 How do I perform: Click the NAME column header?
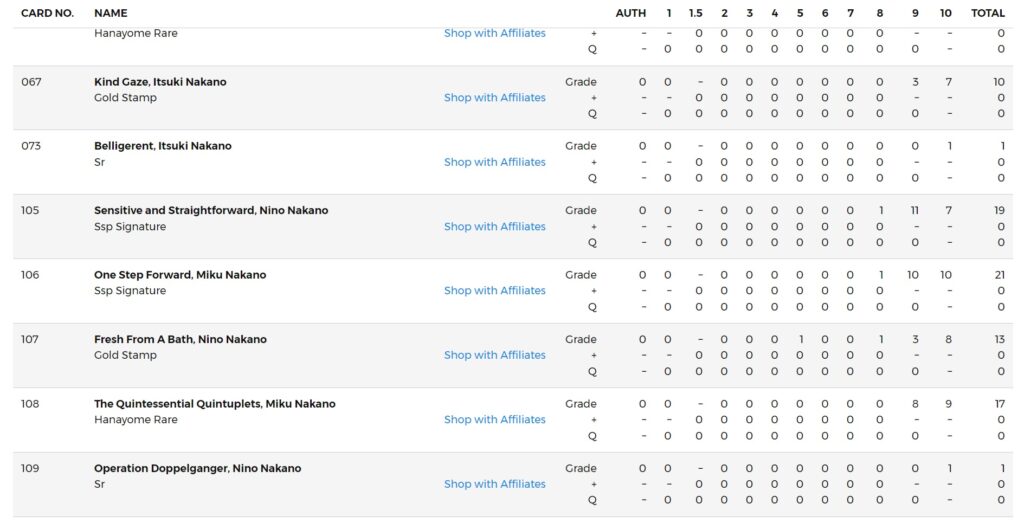(x=111, y=13)
